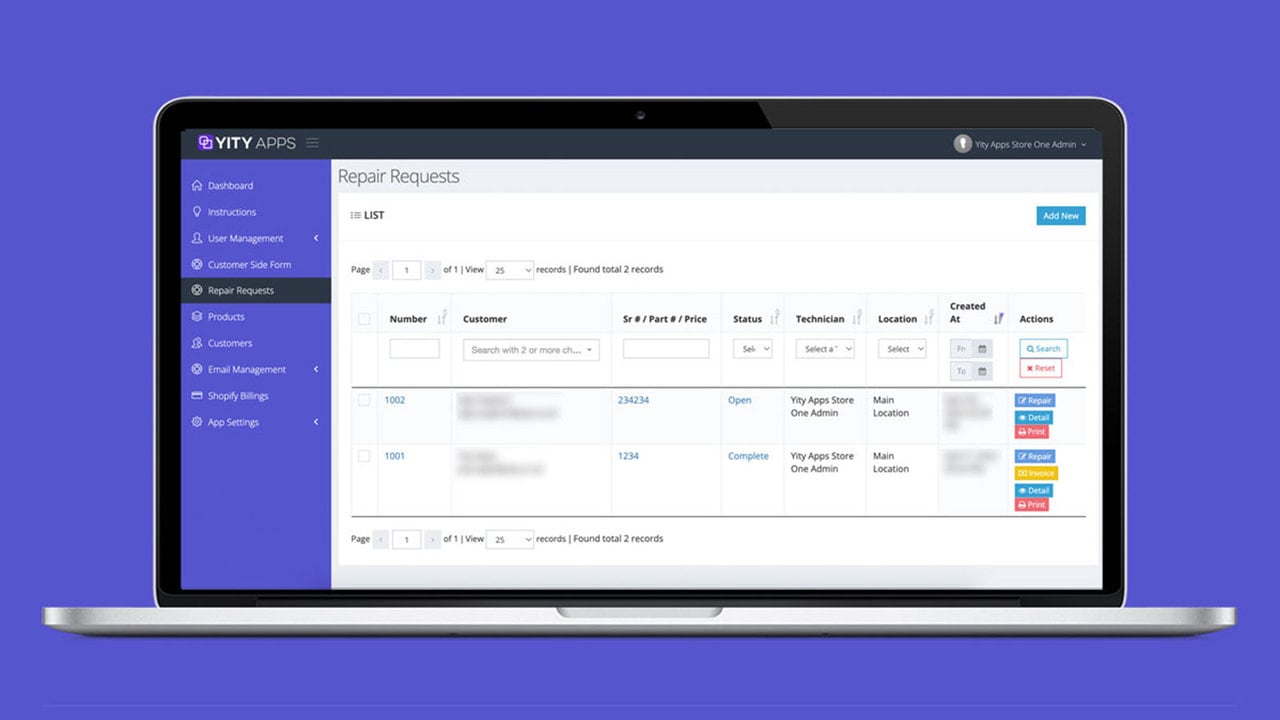Screen dimensions: 1280x720
Task: Click the hamburger menu icon beside Yity Apps logo
Action: click(x=313, y=143)
